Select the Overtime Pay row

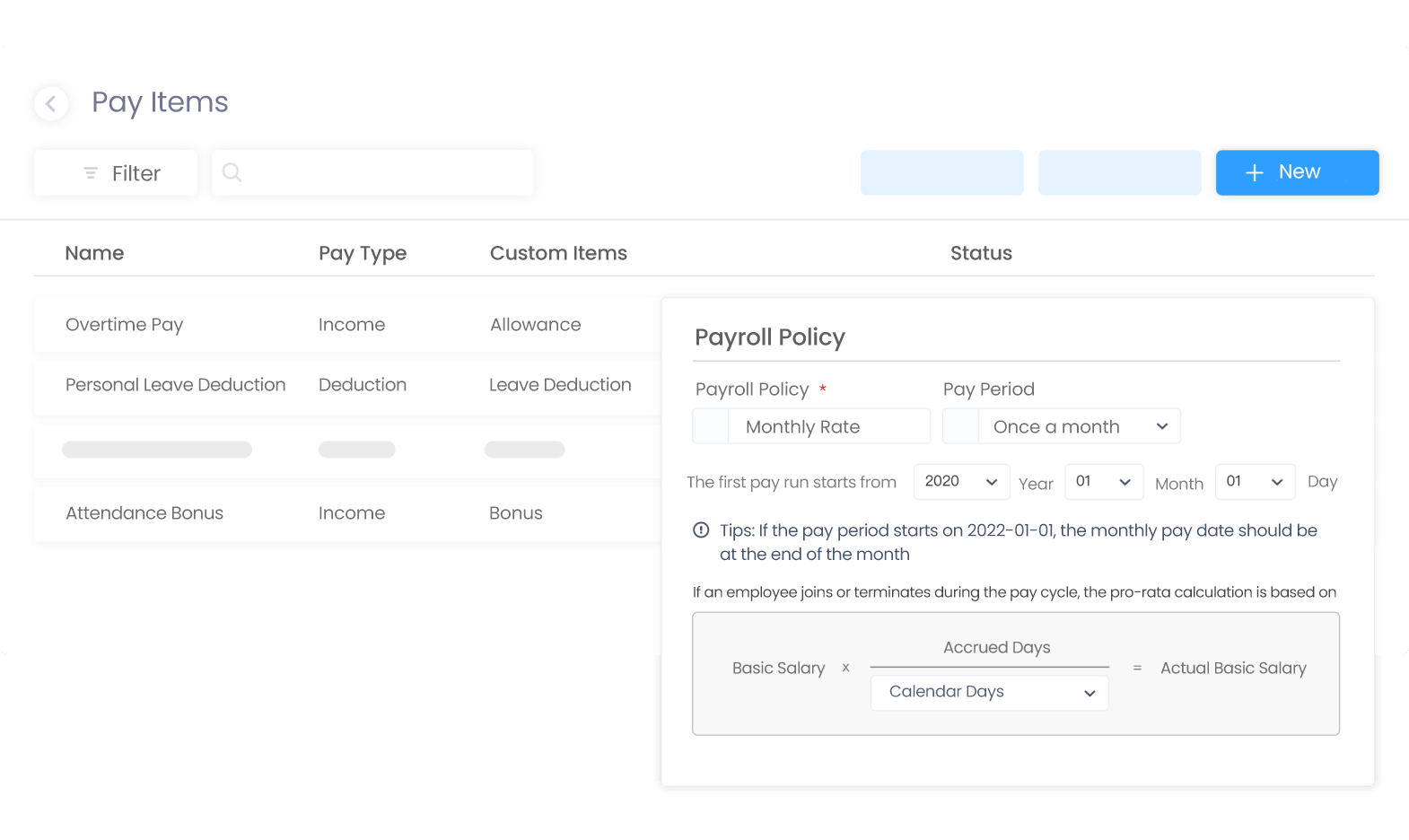coord(348,325)
